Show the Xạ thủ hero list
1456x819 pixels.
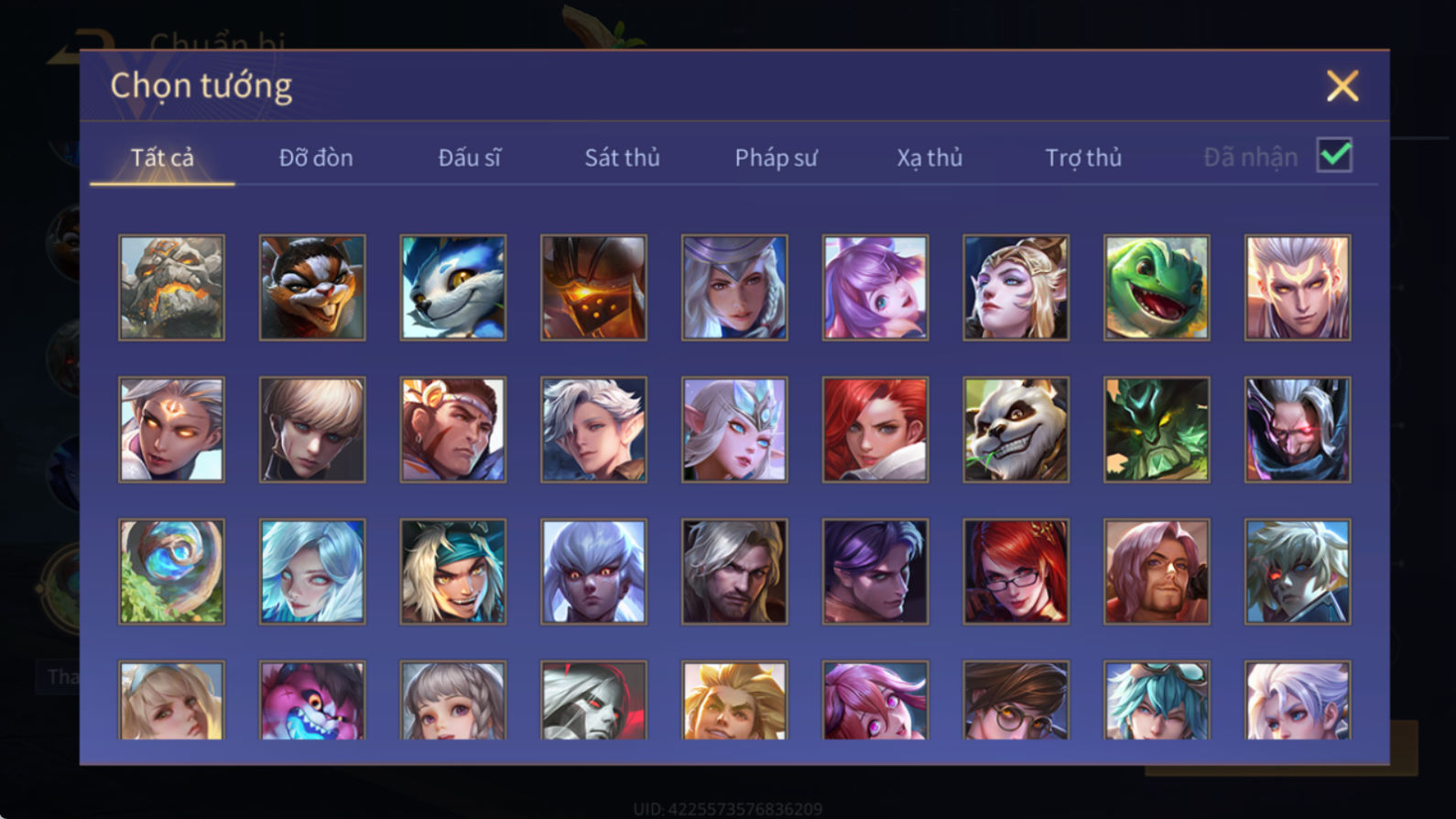(x=929, y=158)
